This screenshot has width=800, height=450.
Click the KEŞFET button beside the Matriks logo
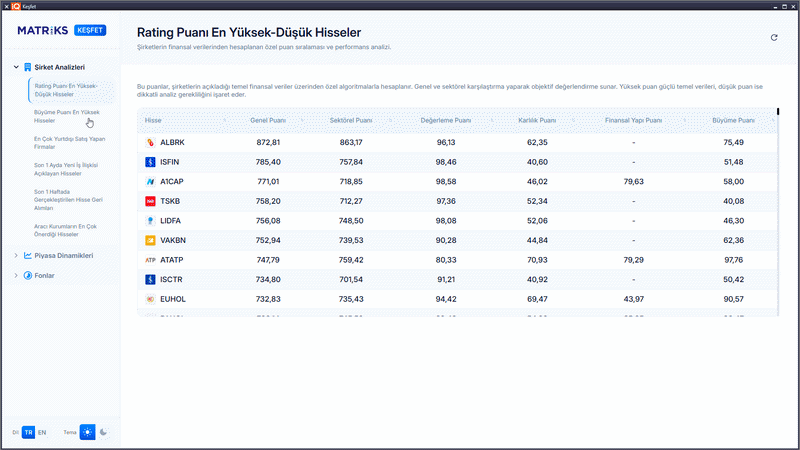coord(91,31)
